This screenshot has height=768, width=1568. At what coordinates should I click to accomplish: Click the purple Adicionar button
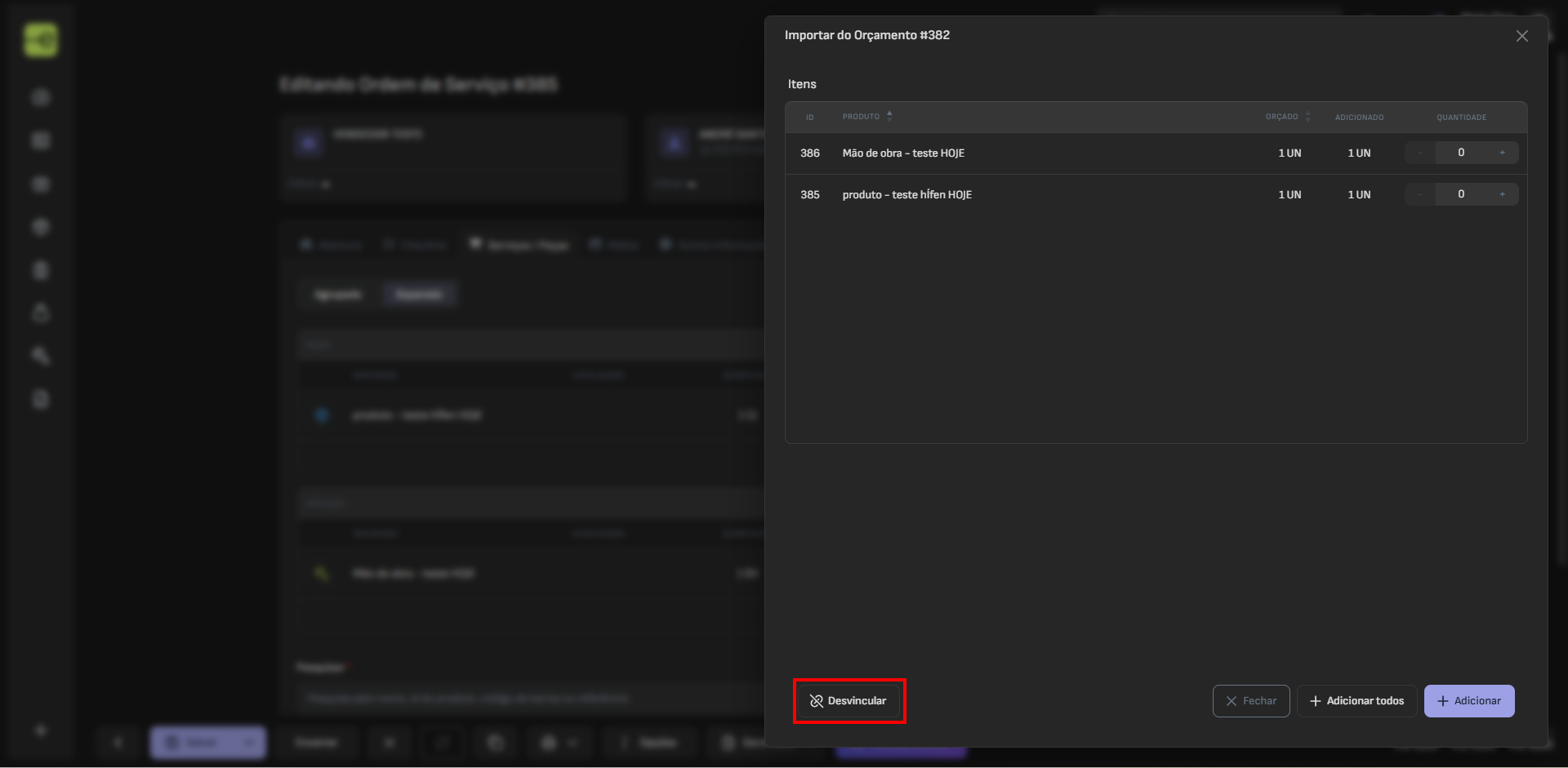pyautogui.click(x=1469, y=701)
